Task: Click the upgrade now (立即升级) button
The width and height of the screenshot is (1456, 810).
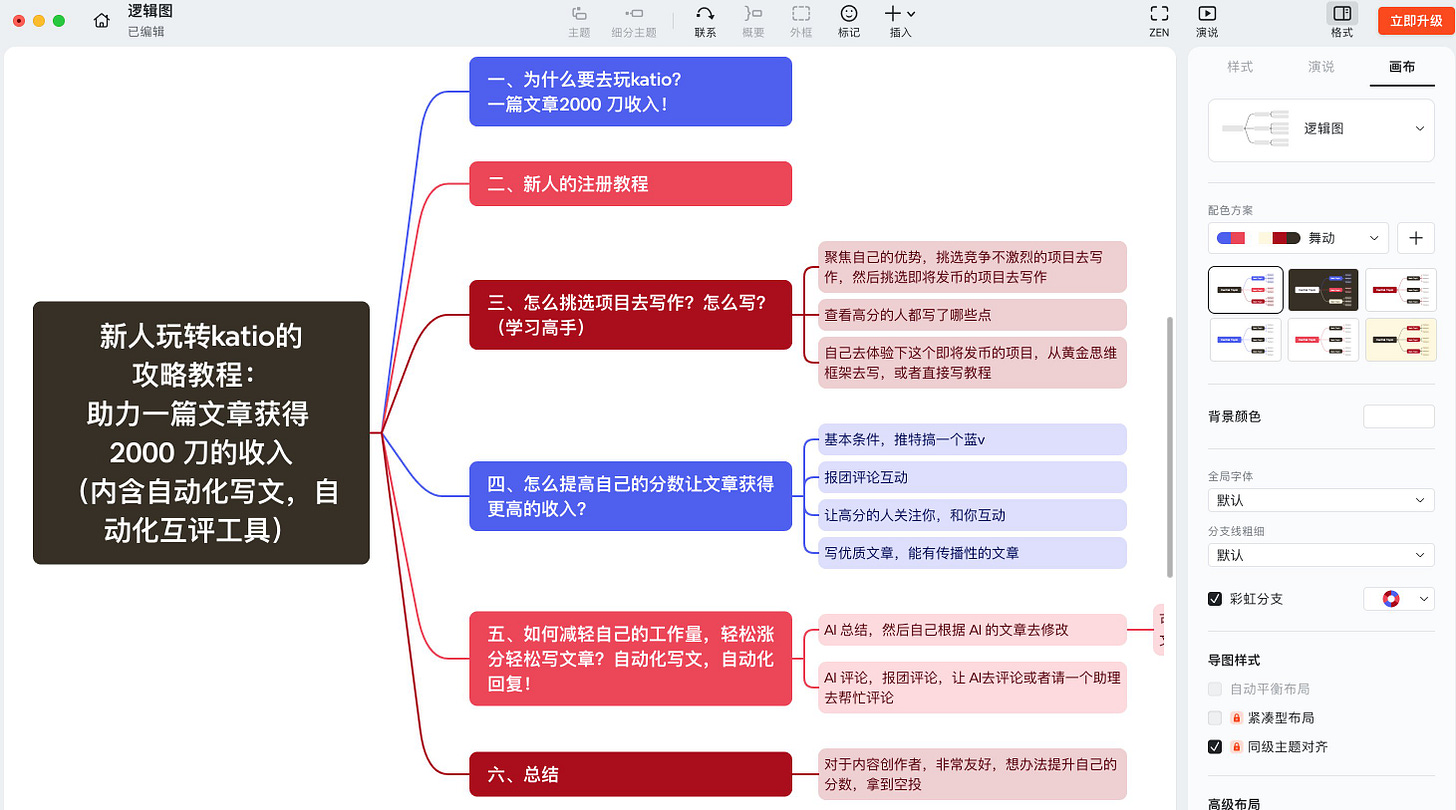Action: [1416, 21]
